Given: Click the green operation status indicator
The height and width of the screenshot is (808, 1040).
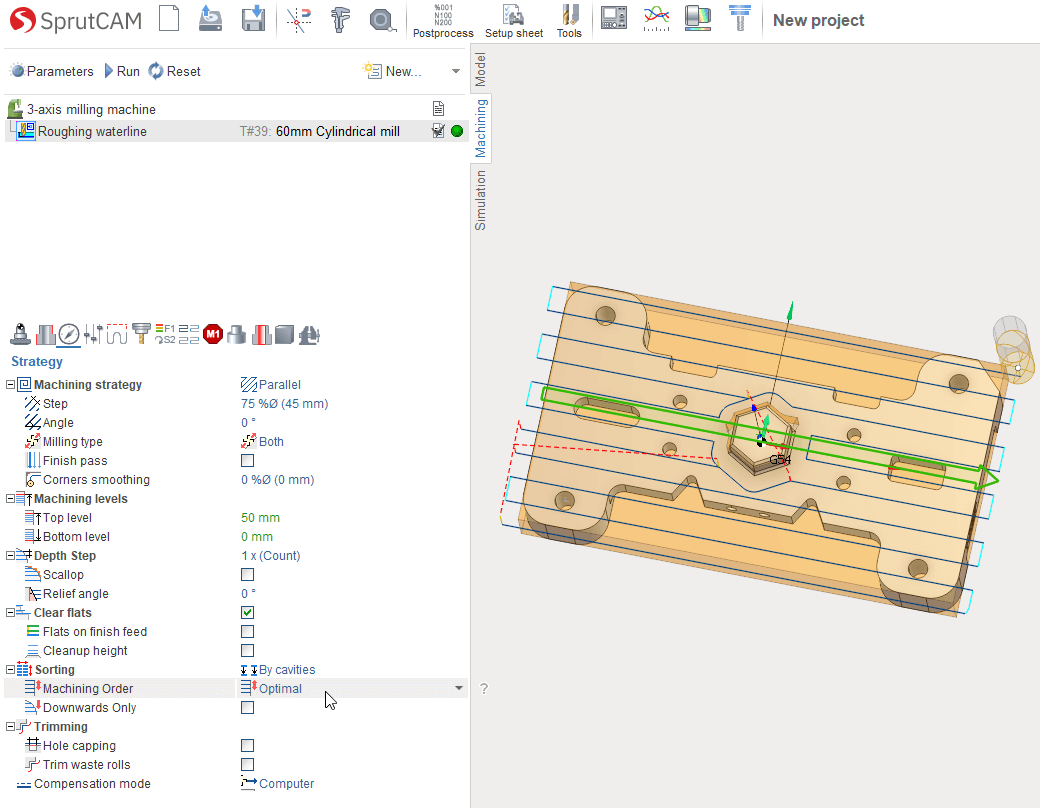Looking at the screenshot, I should tap(457, 131).
